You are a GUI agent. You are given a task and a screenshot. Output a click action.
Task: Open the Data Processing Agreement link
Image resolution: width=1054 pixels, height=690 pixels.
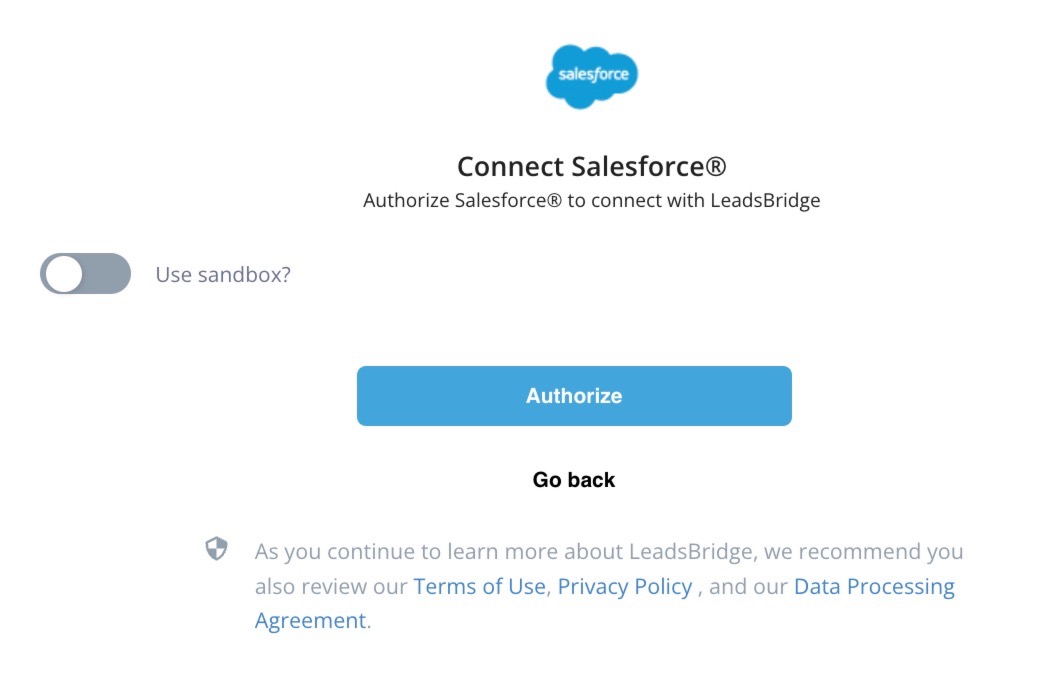[x=874, y=586]
